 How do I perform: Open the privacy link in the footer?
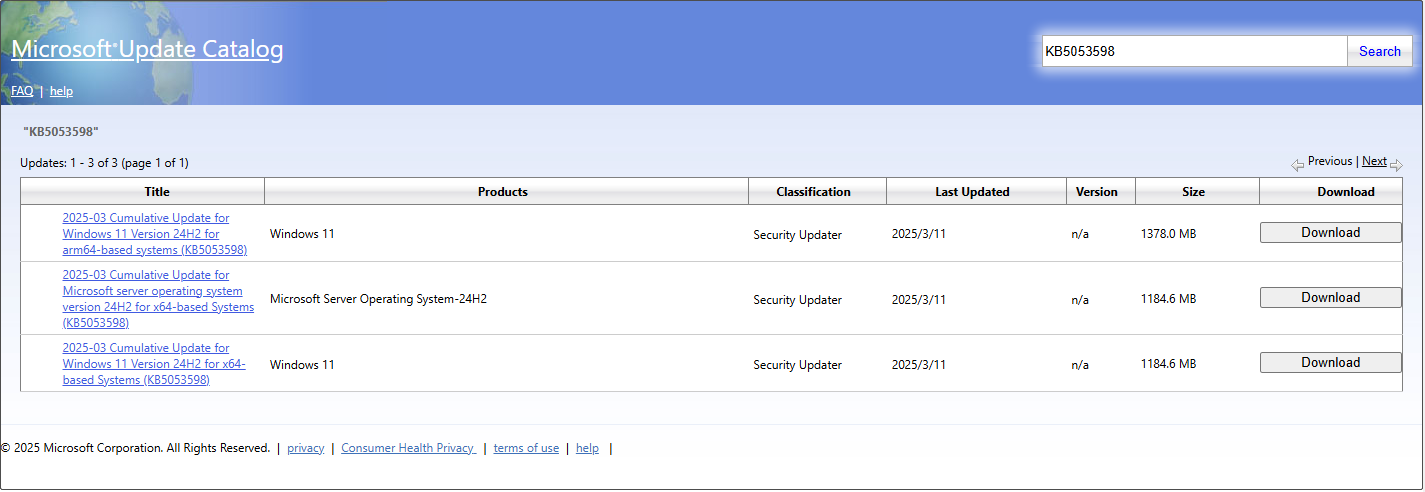[305, 448]
